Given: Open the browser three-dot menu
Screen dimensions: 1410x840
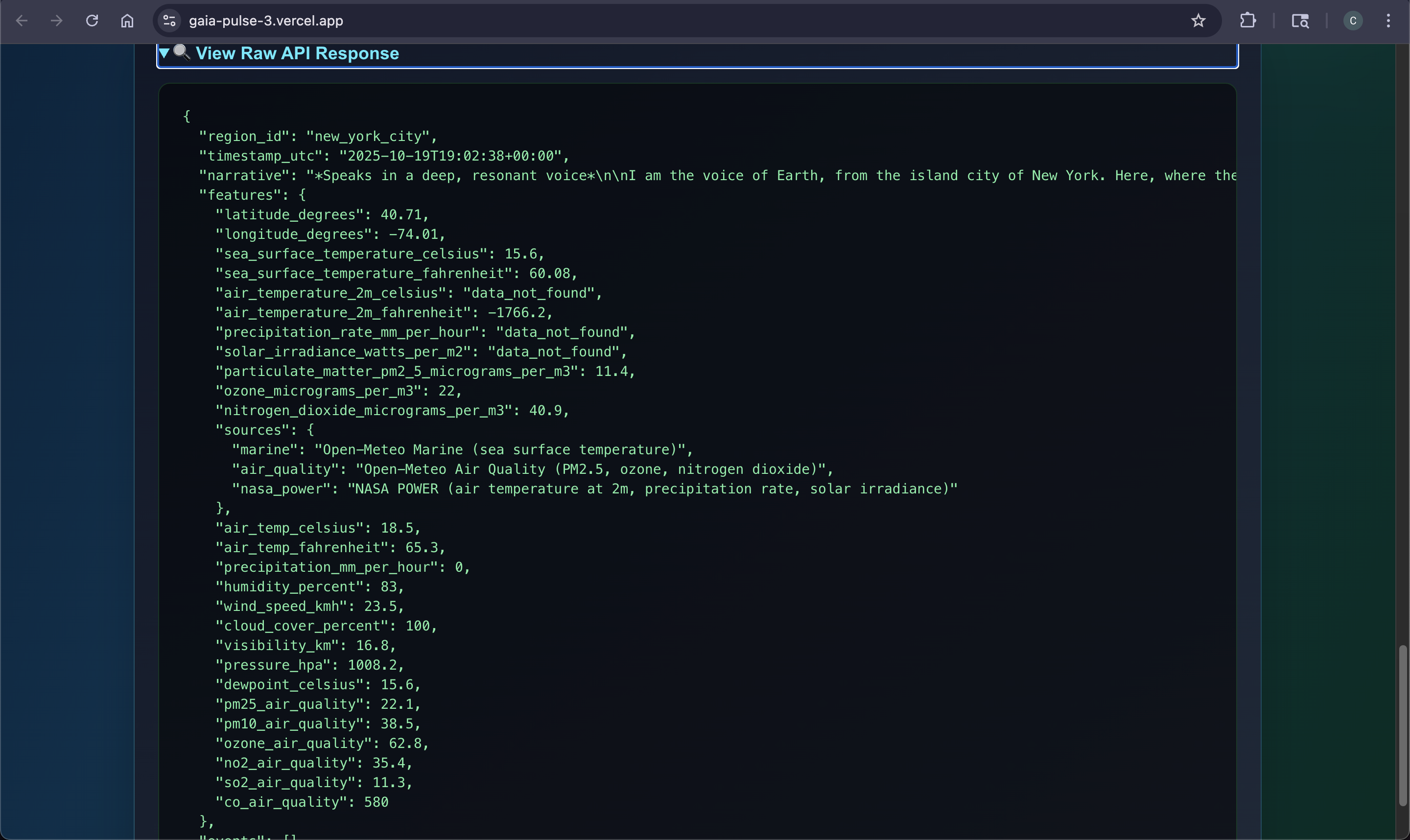Looking at the screenshot, I should (1388, 21).
